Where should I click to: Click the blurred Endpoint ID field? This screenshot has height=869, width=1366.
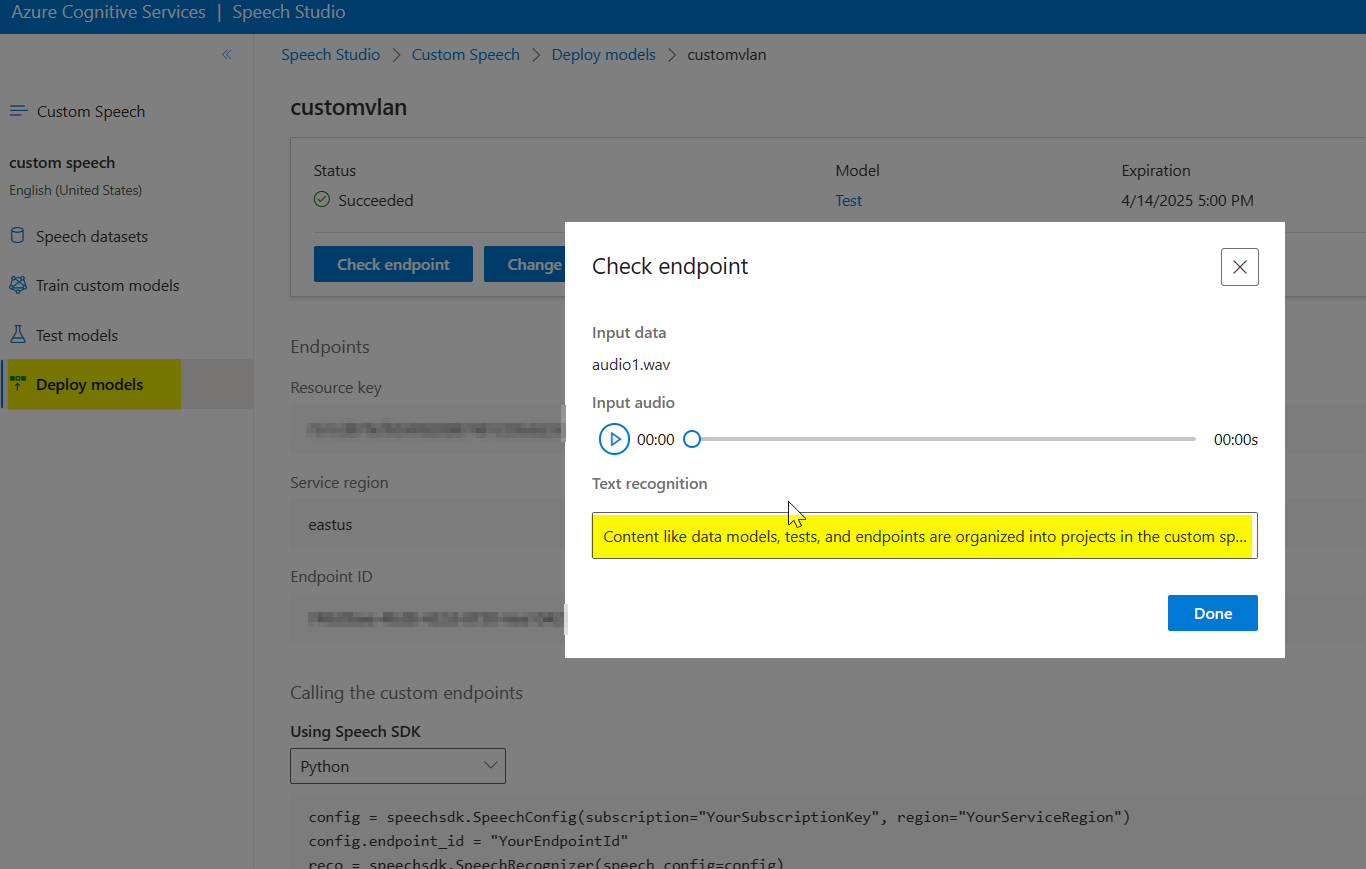point(427,619)
